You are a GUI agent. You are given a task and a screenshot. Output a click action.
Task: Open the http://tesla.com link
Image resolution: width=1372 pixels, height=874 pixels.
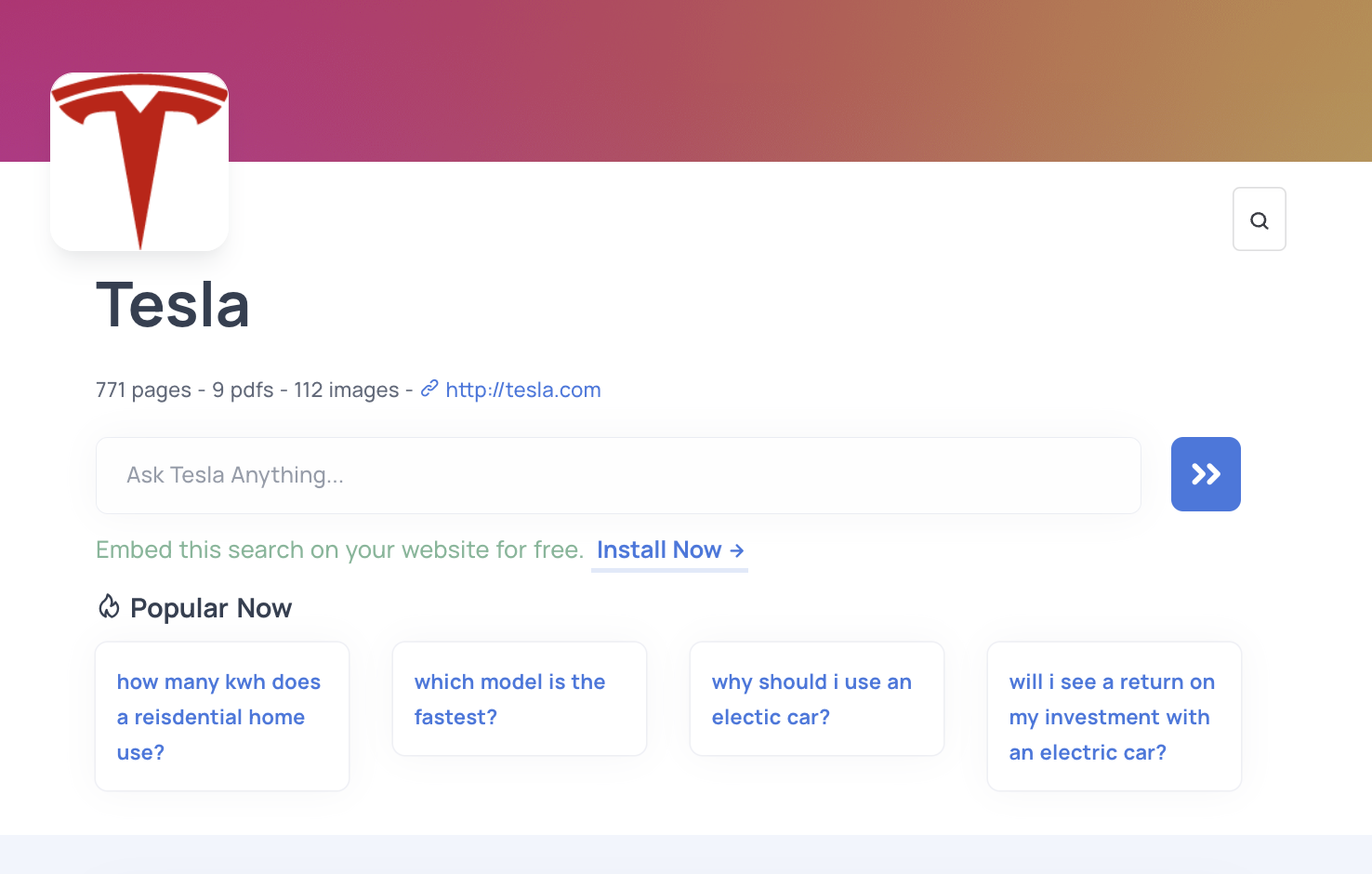point(522,390)
